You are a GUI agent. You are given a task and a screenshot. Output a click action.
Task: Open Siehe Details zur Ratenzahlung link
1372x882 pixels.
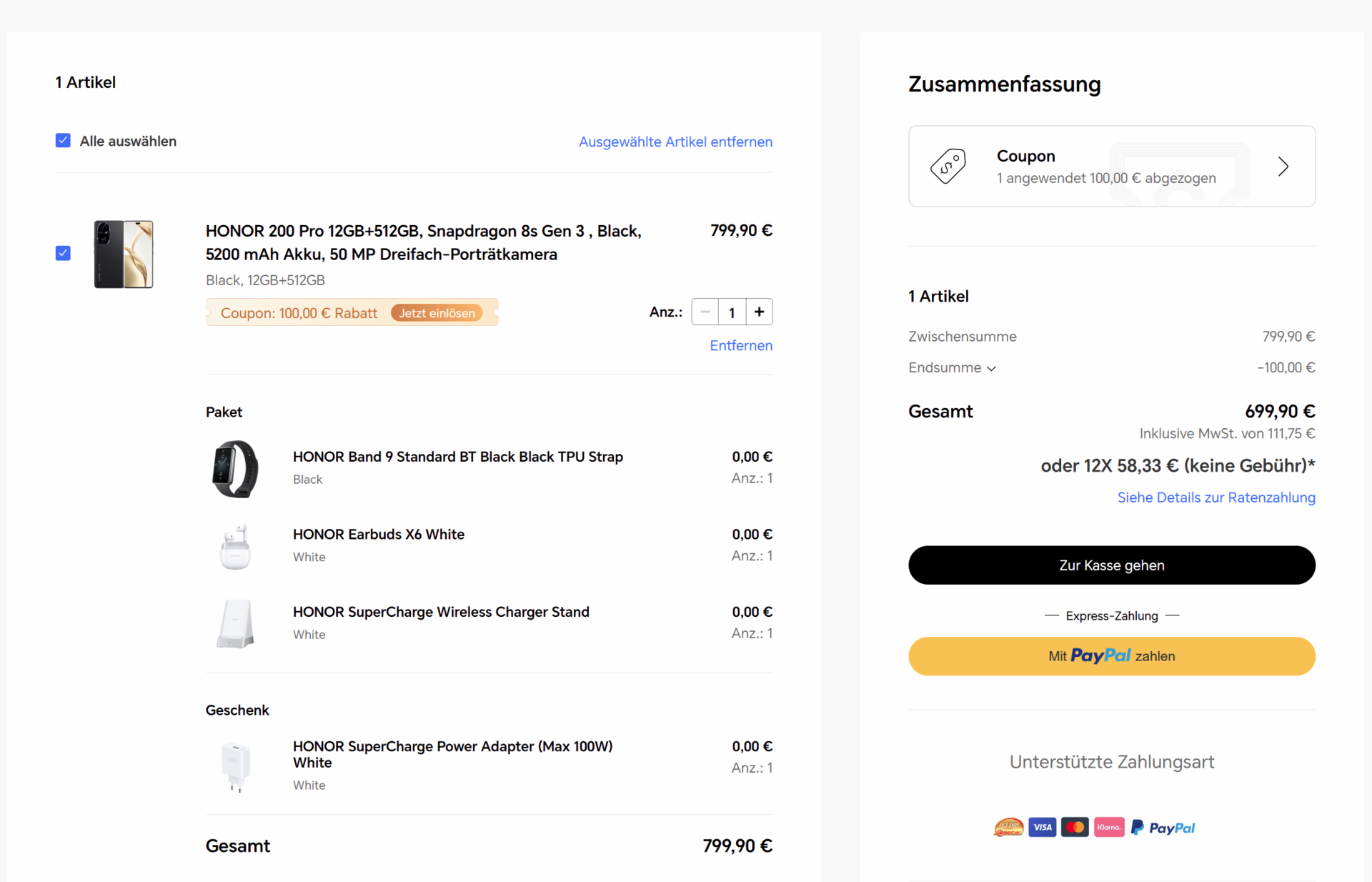(1216, 497)
